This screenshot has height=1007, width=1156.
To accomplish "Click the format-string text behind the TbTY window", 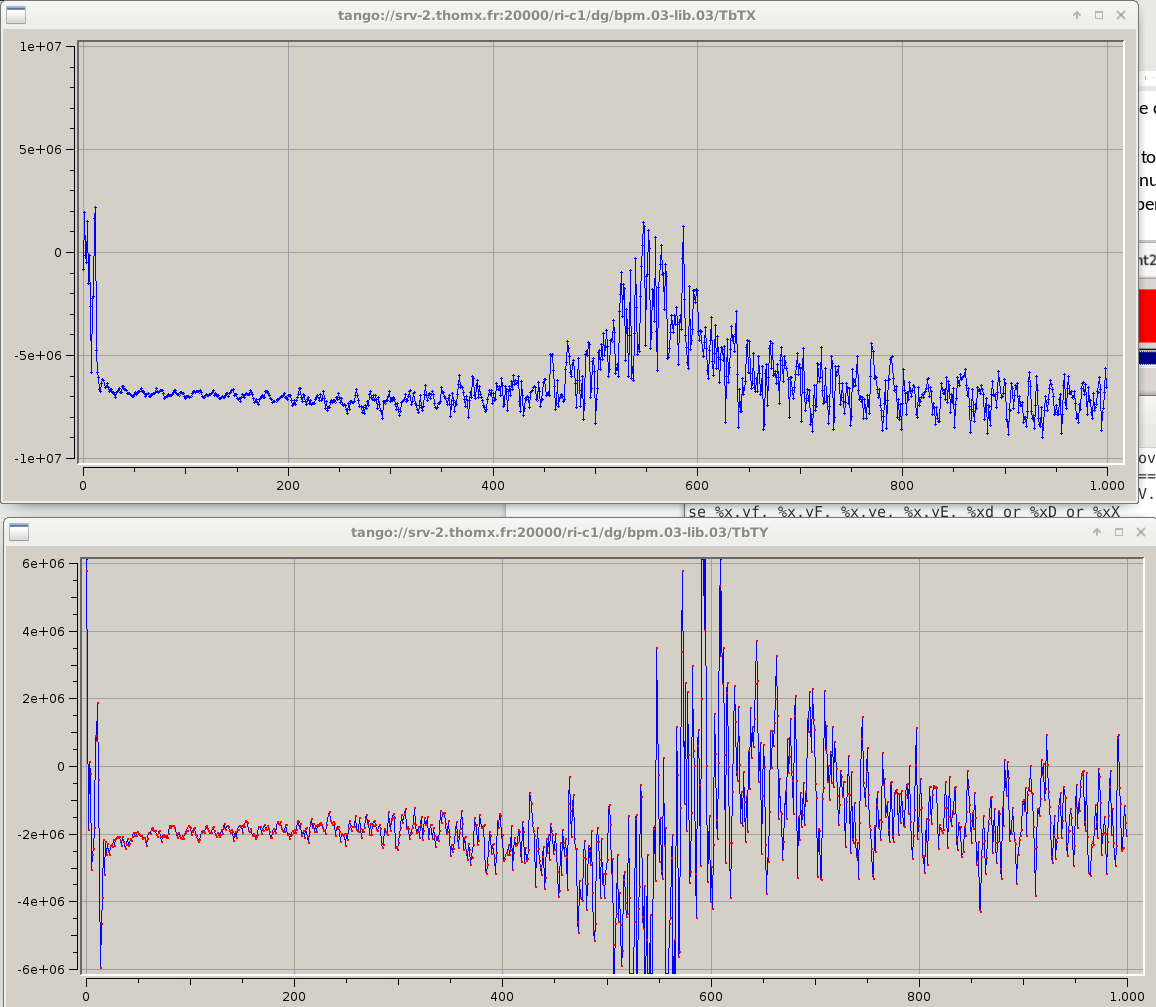I will (900, 511).
